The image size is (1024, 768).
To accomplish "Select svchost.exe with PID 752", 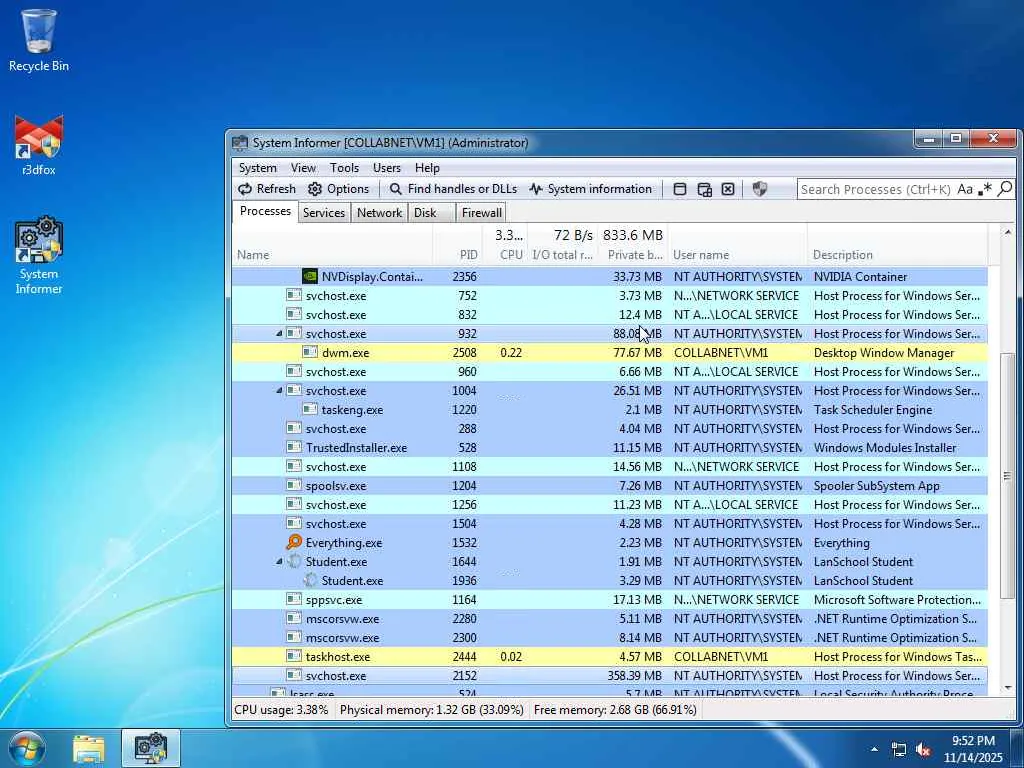I will point(610,296).
